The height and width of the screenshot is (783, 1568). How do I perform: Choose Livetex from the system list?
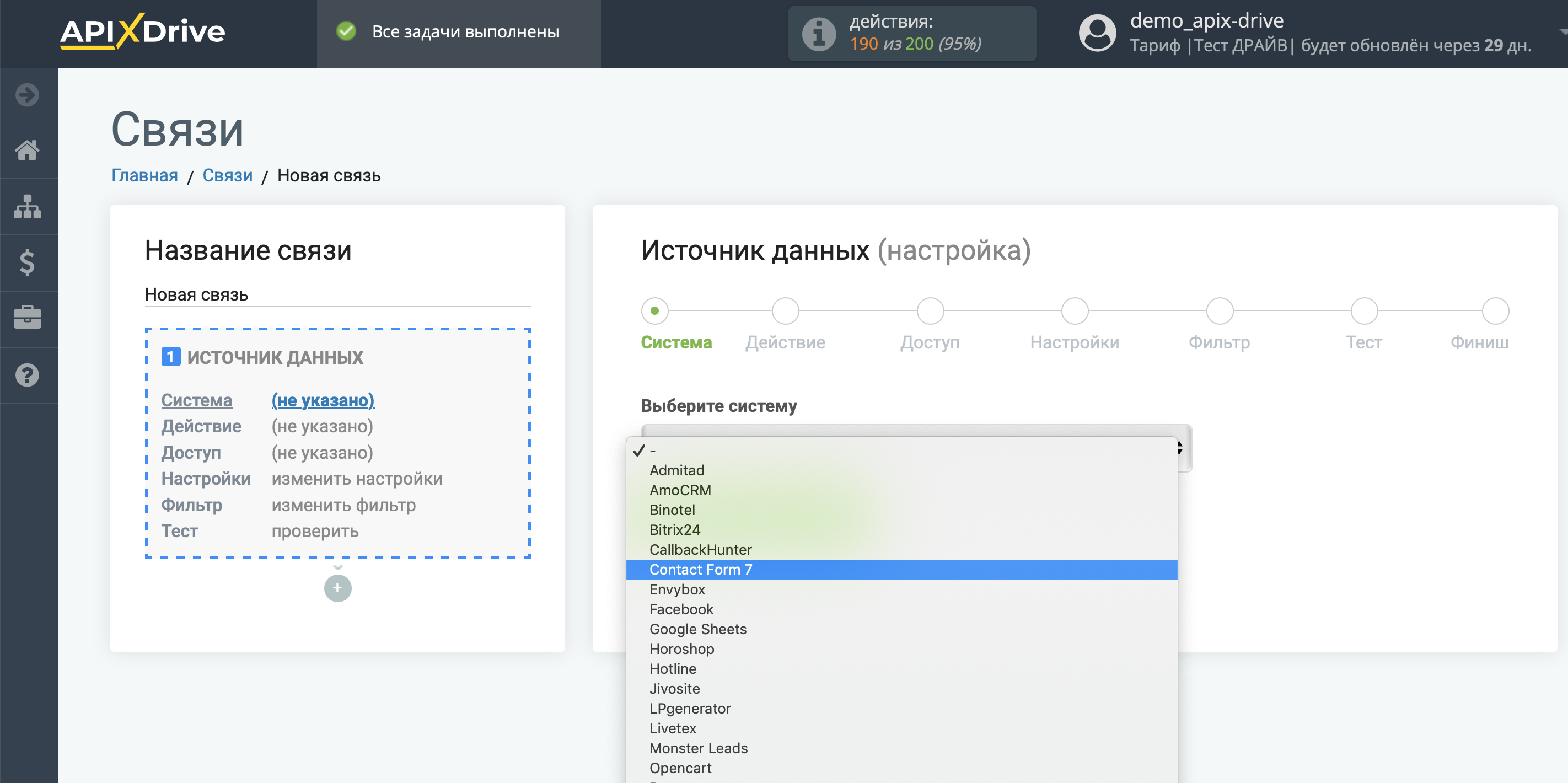coord(901,728)
